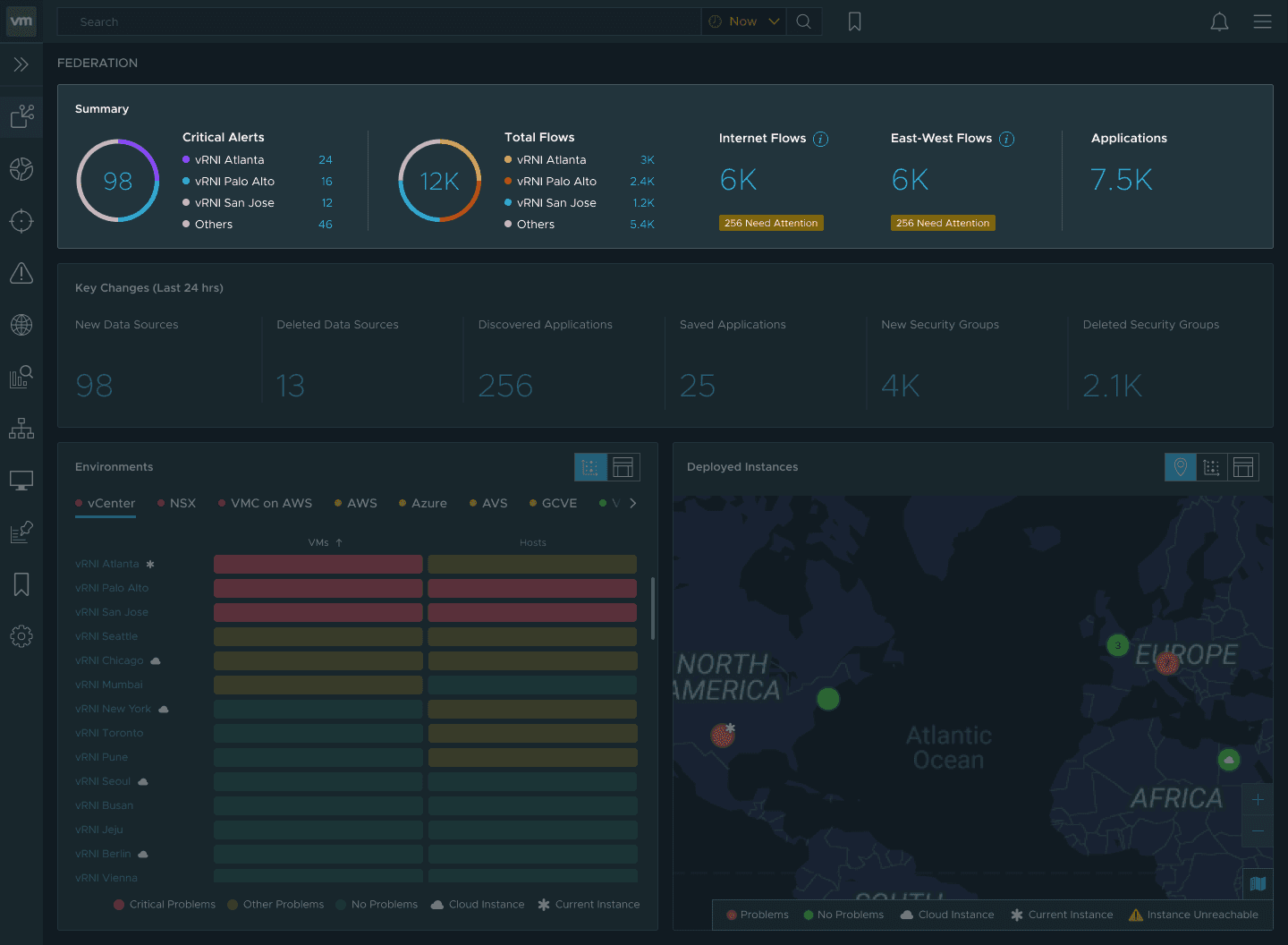
Task: Open the topology hierarchy sidebar icon
Action: tap(21, 429)
